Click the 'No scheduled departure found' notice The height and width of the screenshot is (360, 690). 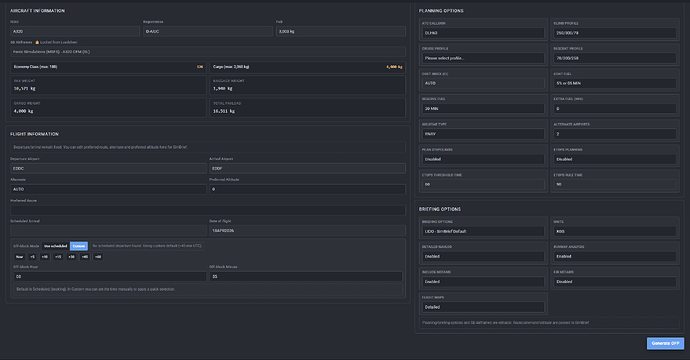click(x=147, y=246)
